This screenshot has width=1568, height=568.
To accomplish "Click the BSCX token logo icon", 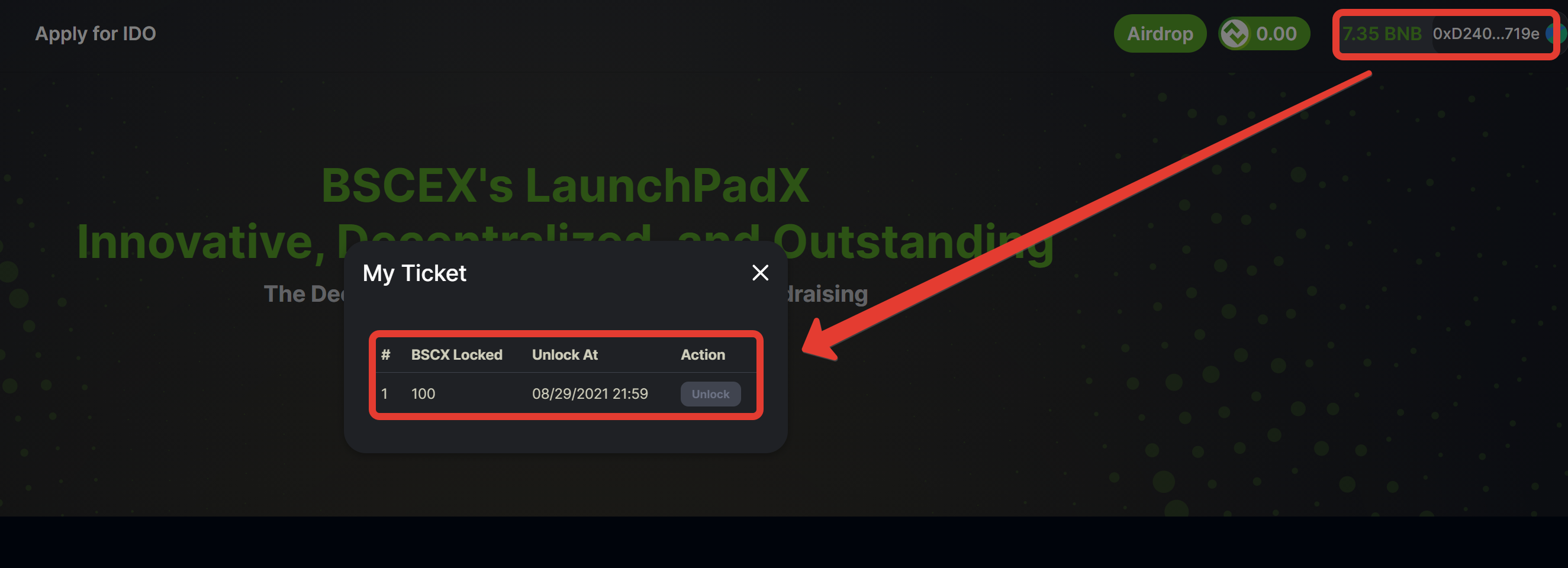I will (x=1234, y=34).
